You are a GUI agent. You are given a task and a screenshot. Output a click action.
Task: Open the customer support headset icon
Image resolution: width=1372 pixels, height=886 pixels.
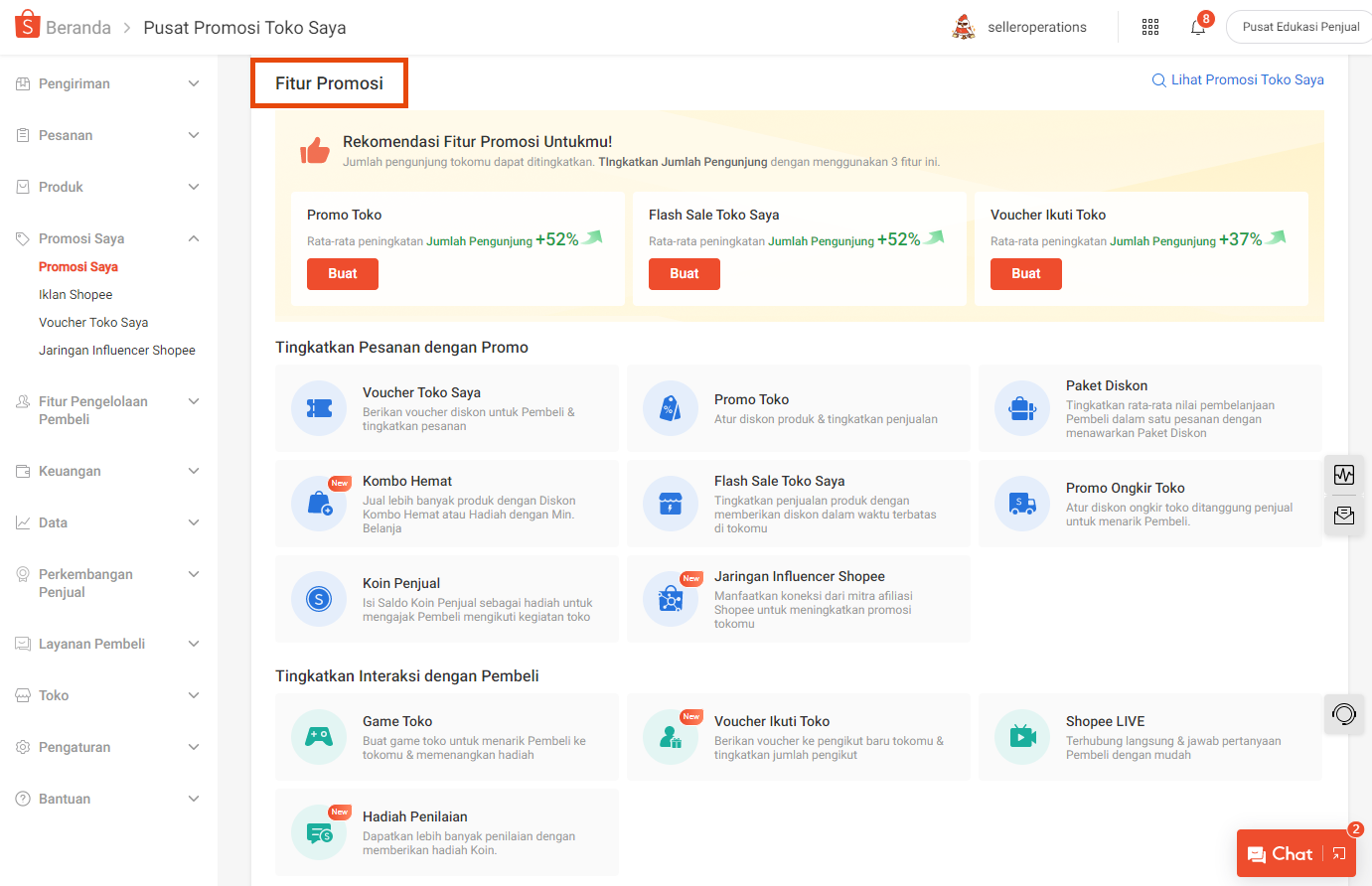tap(1344, 714)
